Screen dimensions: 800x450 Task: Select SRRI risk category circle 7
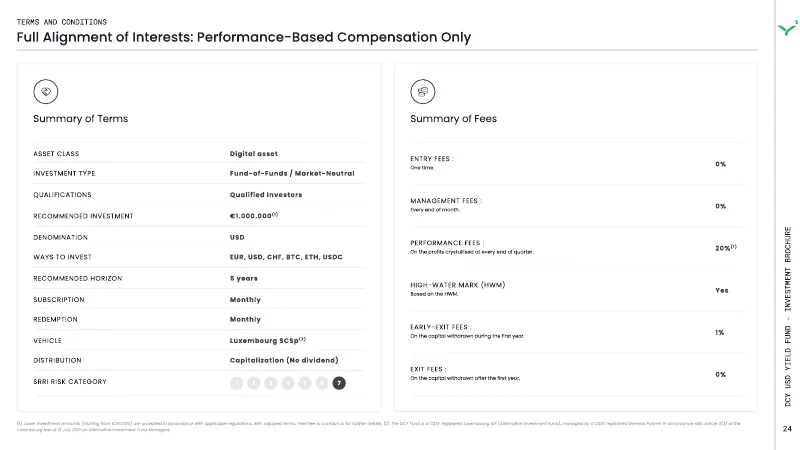339,383
